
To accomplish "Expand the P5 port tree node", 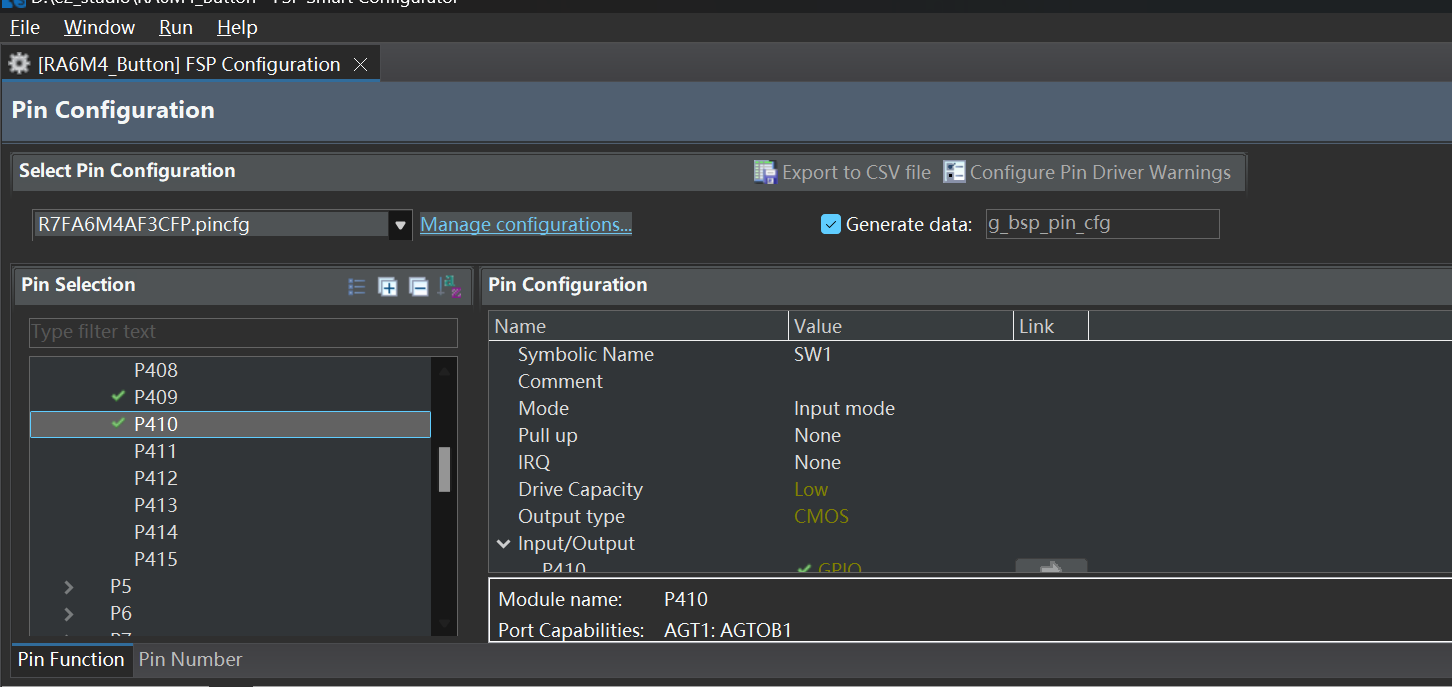I will (x=69, y=587).
